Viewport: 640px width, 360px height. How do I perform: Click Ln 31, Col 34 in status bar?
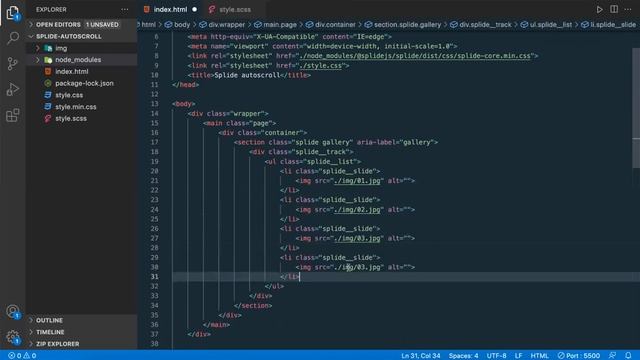coord(421,356)
